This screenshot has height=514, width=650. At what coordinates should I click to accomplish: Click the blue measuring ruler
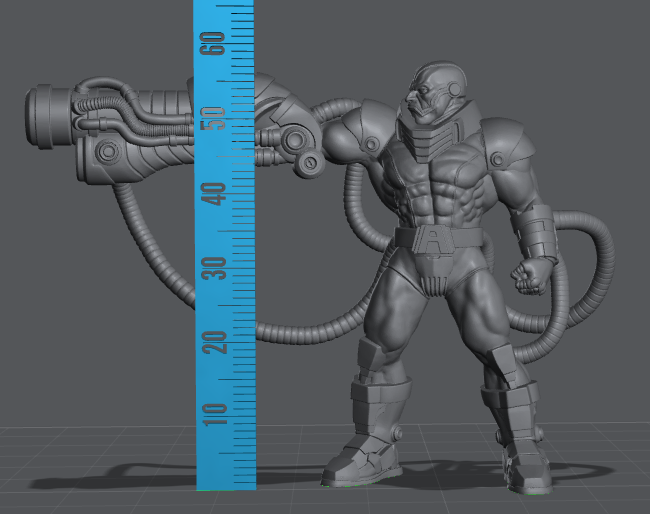(225, 250)
